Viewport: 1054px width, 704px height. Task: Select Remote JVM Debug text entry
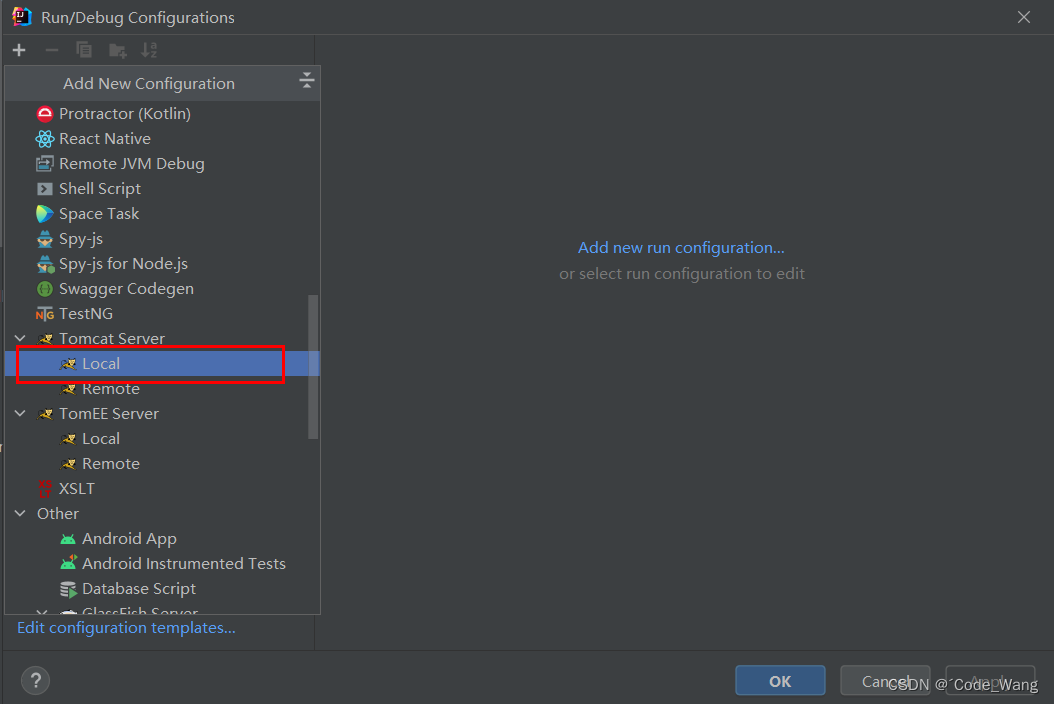tap(132, 163)
